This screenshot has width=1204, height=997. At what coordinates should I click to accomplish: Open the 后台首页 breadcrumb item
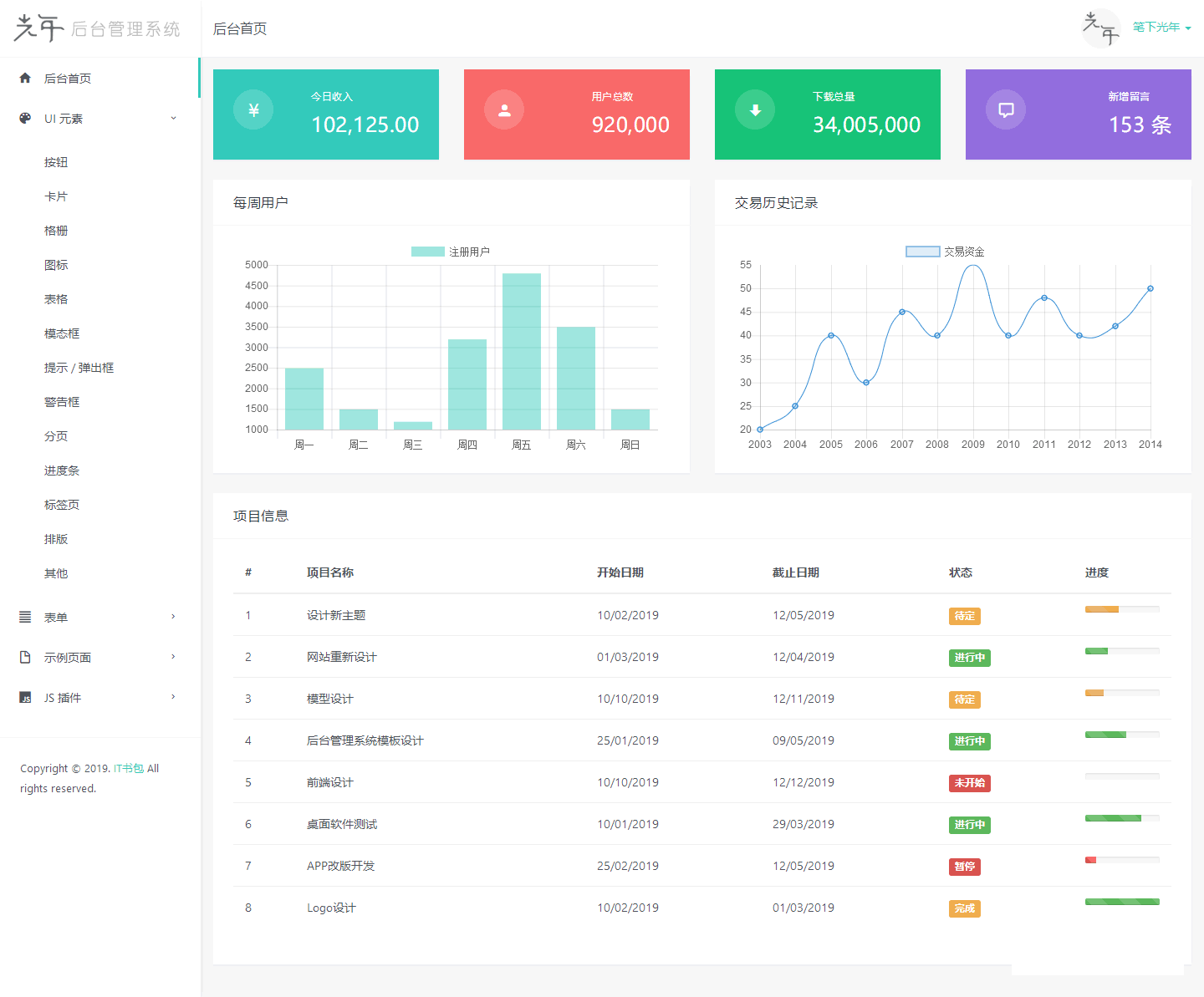point(239,28)
